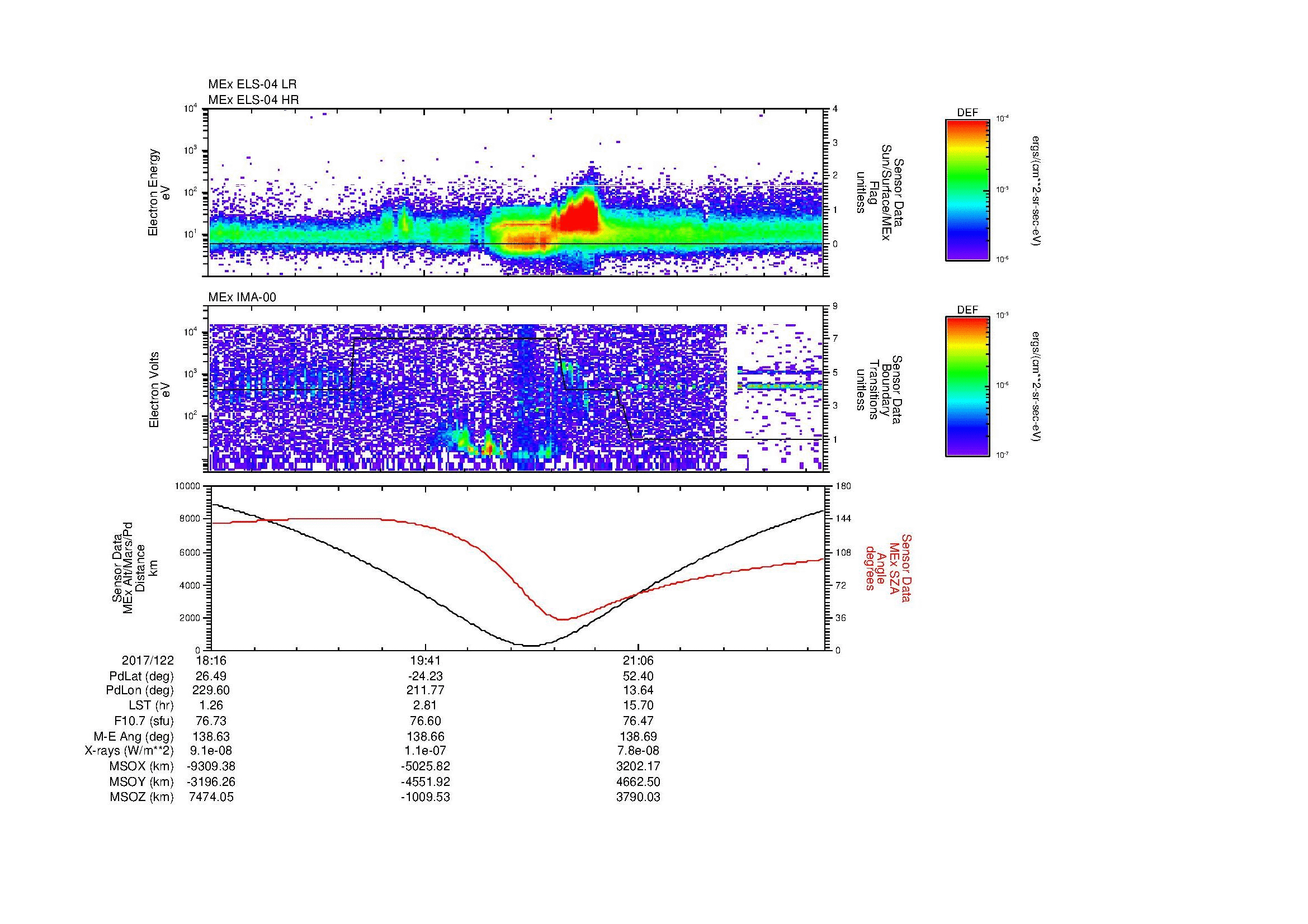Select X-rays value '9.1e-08'
The image size is (1308, 924).
pos(211,751)
